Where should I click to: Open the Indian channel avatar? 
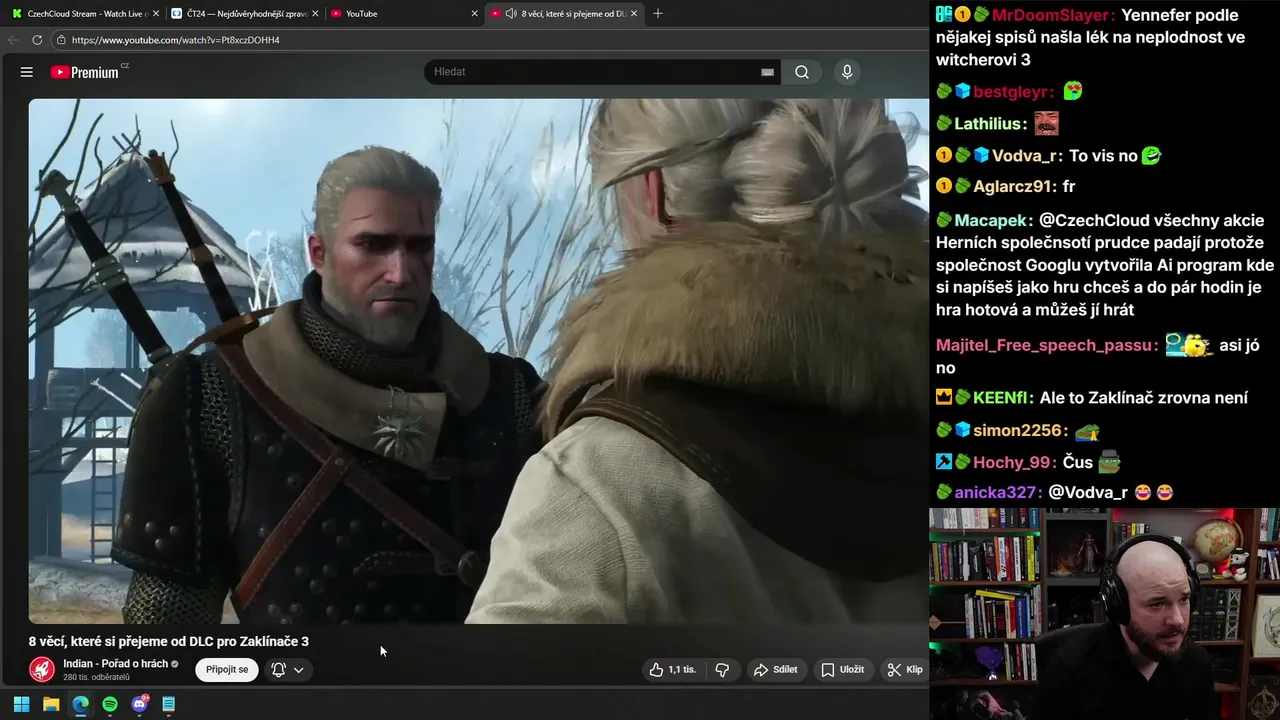click(x=42, y=669)
